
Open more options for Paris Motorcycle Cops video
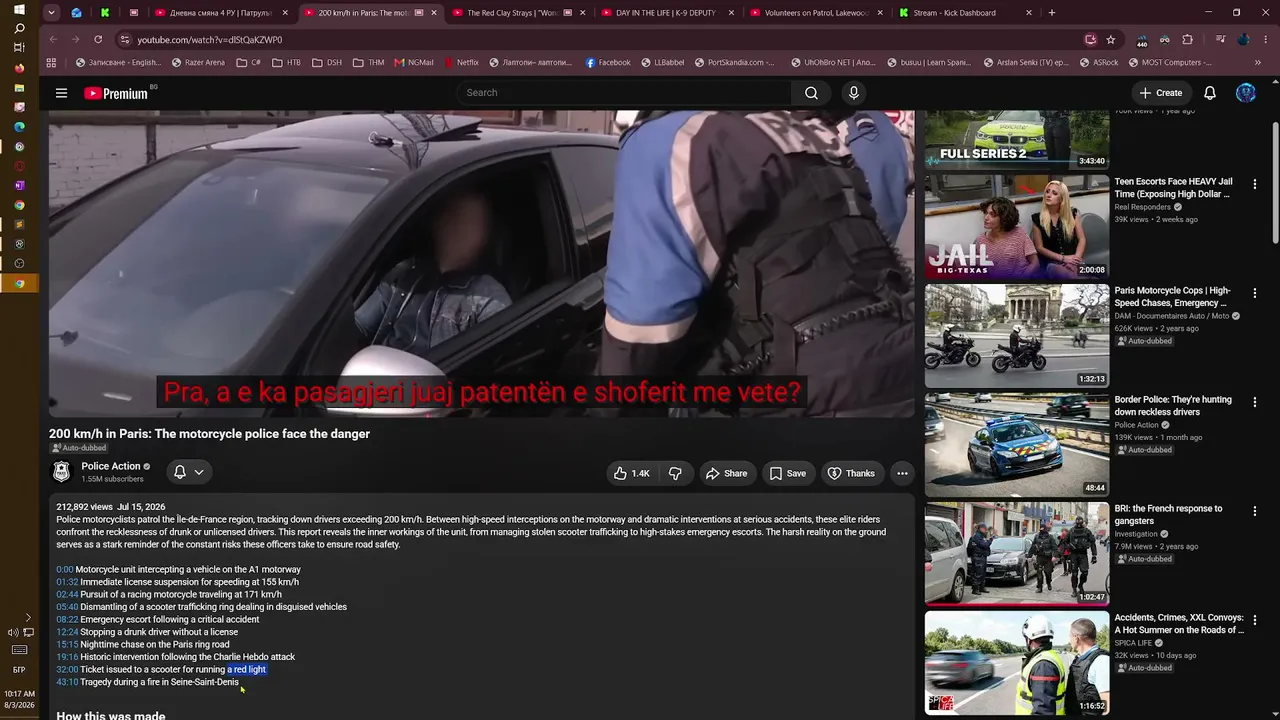[1255, 293]
